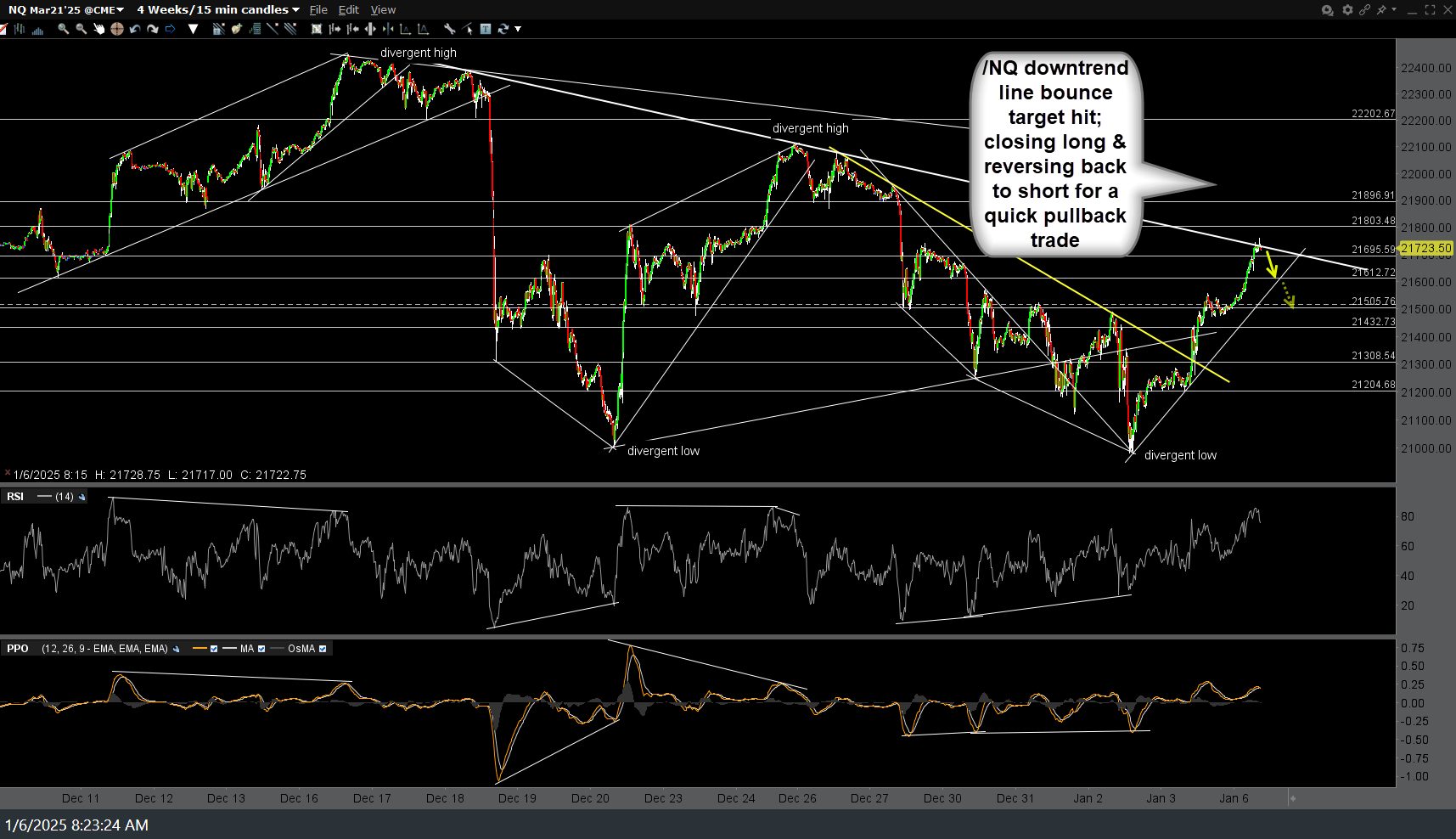Open the File menu

point(318,9)
